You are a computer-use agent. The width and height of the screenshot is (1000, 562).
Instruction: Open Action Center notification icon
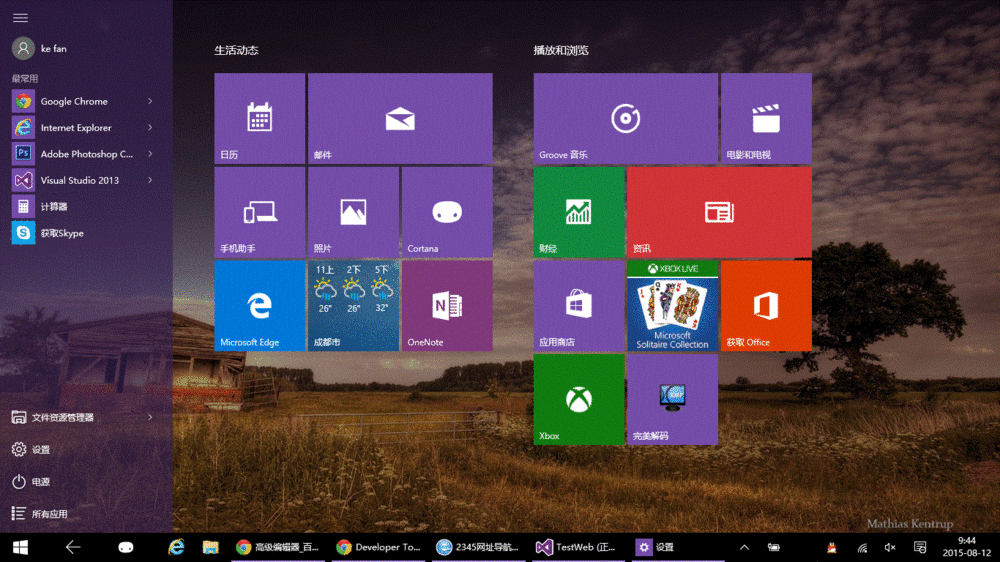pos(920,547)
